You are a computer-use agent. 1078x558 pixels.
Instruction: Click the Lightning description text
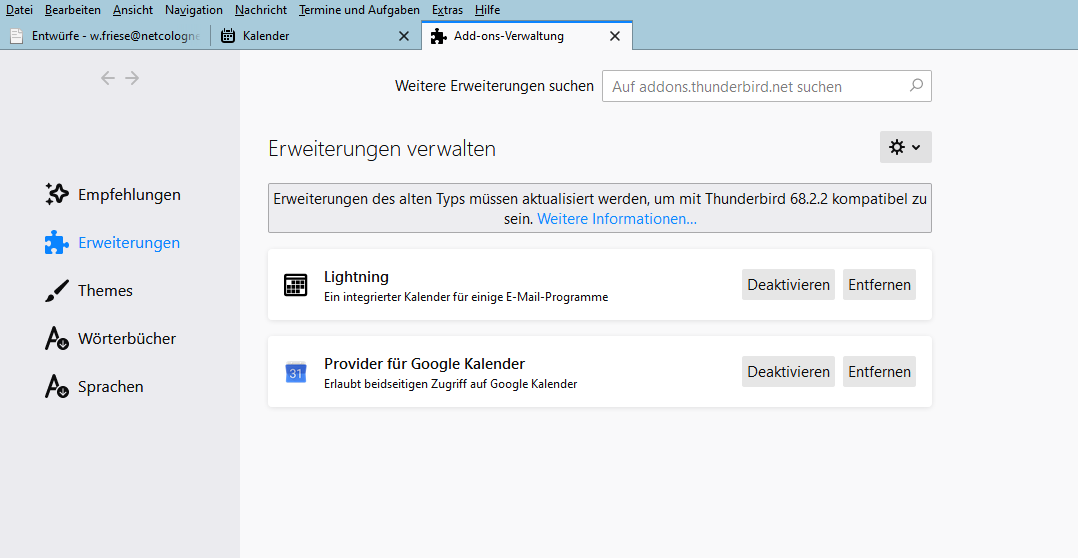click(466, 297)
